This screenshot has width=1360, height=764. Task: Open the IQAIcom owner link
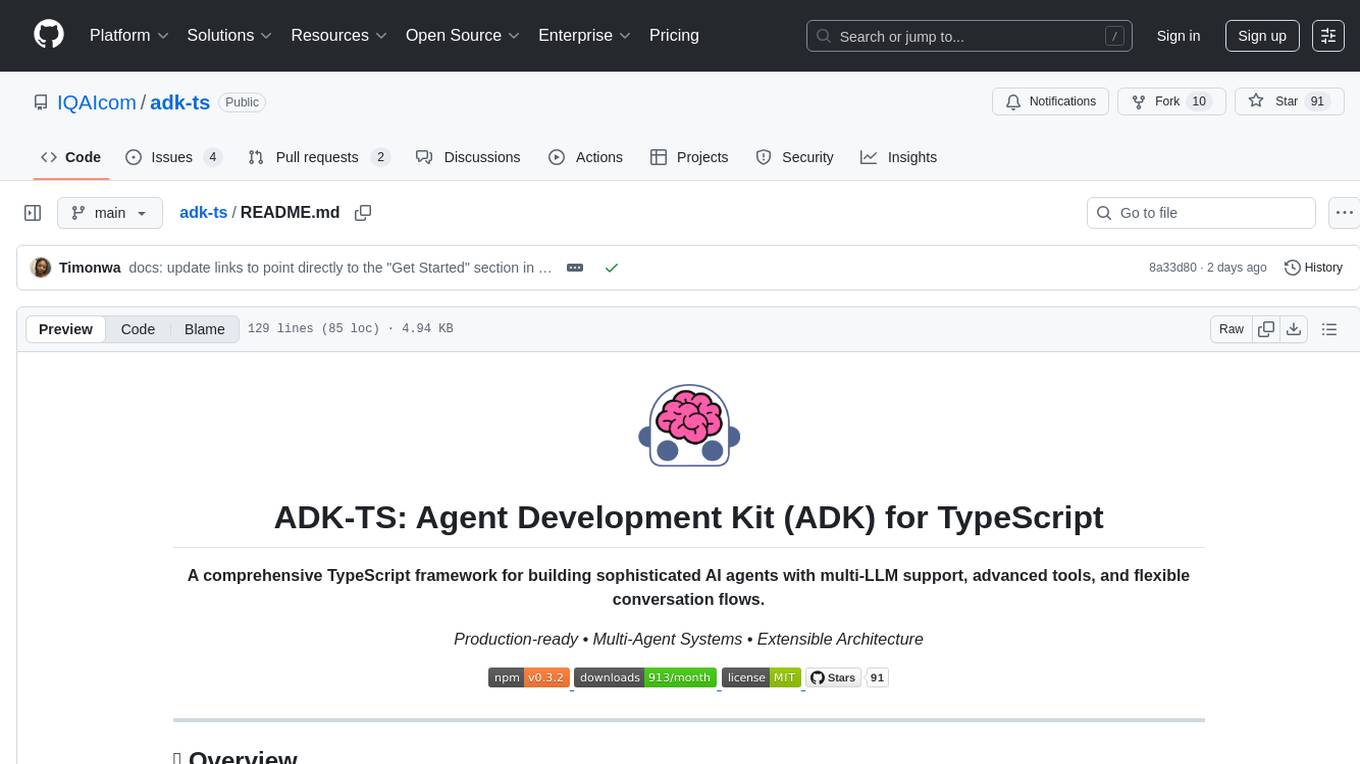97,102
